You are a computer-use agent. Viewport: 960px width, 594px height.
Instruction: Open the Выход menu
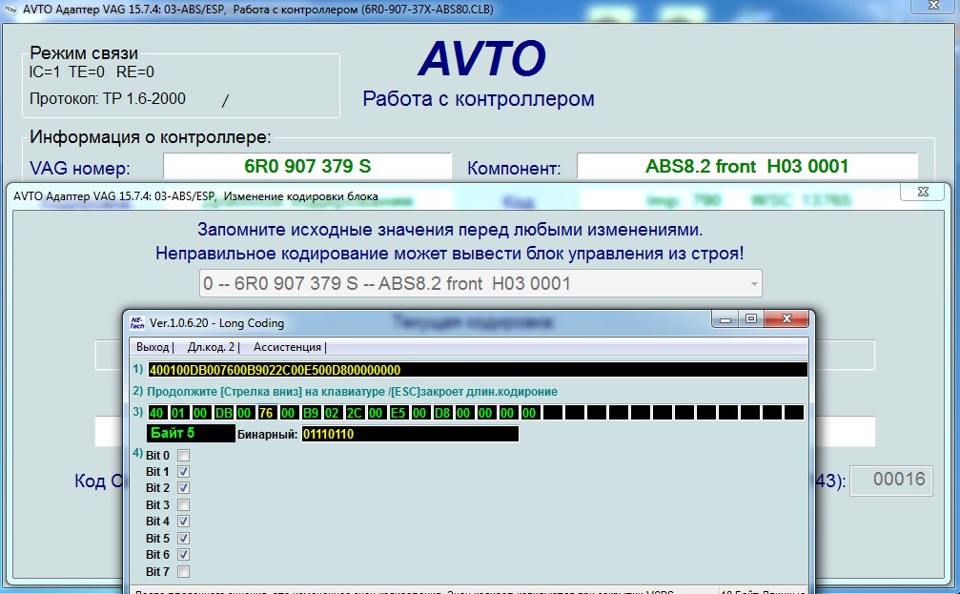point(152,347)
